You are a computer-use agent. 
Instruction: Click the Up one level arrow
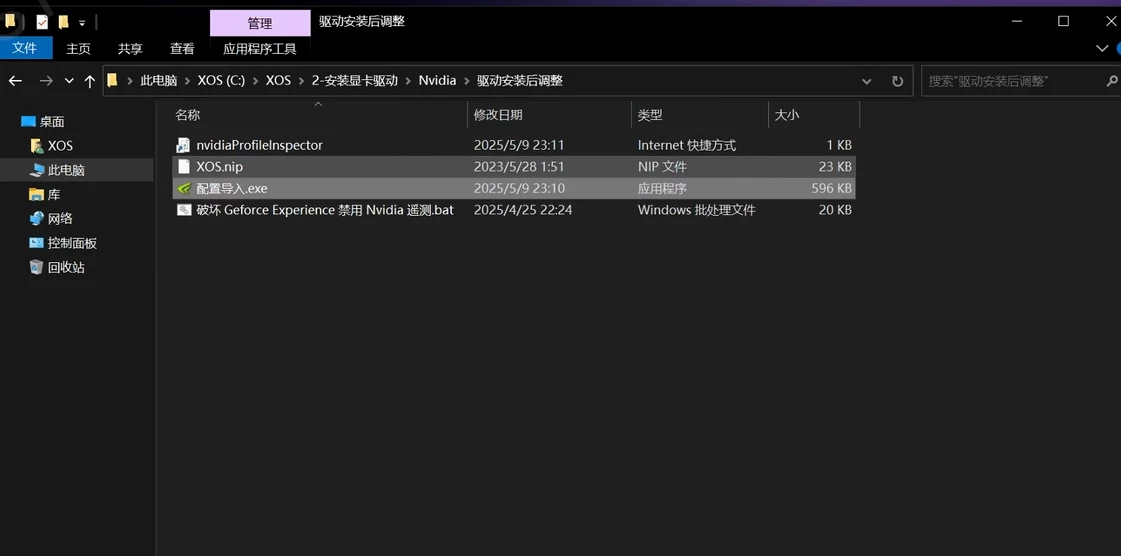(90, 81)
